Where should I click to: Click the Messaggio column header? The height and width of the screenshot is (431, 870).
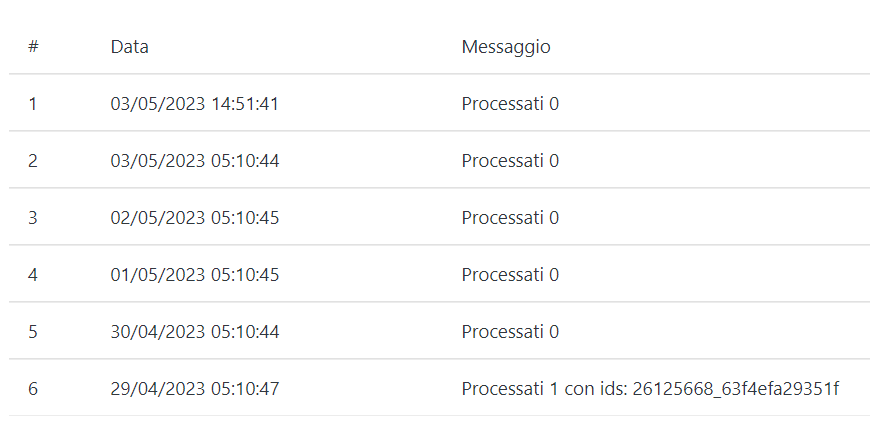coord(506,47)
